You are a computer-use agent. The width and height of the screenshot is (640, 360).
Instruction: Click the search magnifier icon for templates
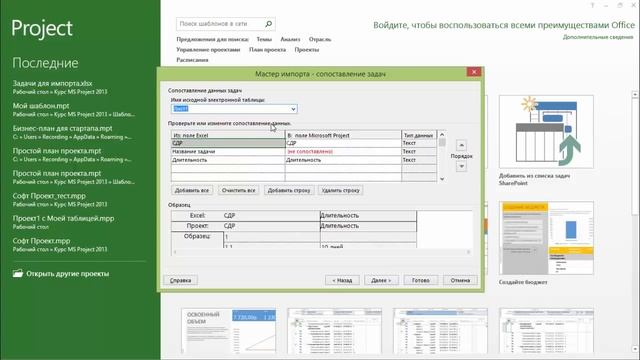coord(269,24)
